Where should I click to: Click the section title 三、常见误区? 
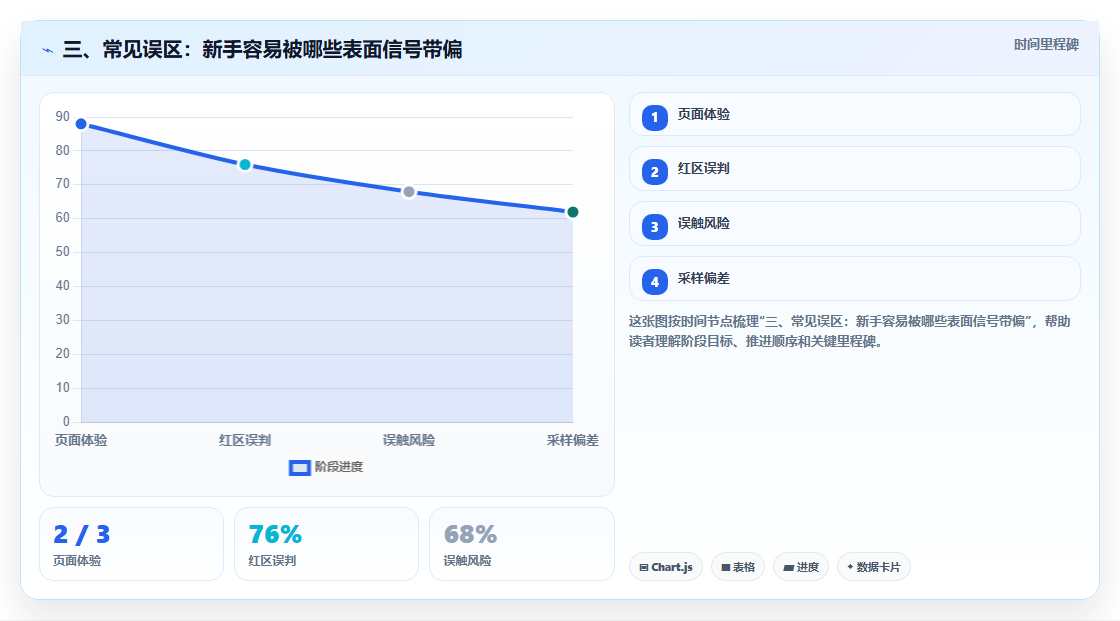point(262,49)
